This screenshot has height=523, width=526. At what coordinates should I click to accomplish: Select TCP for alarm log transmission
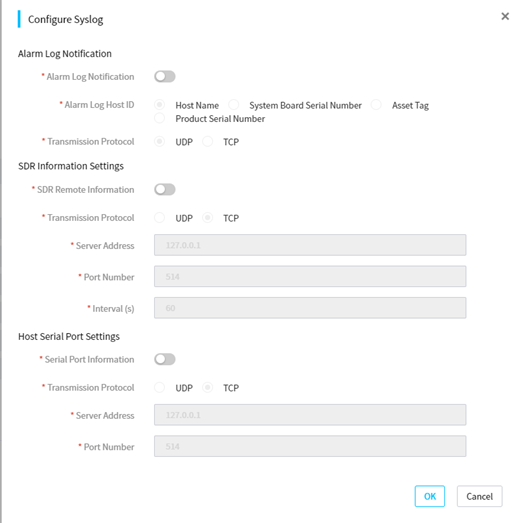[207, 142]
